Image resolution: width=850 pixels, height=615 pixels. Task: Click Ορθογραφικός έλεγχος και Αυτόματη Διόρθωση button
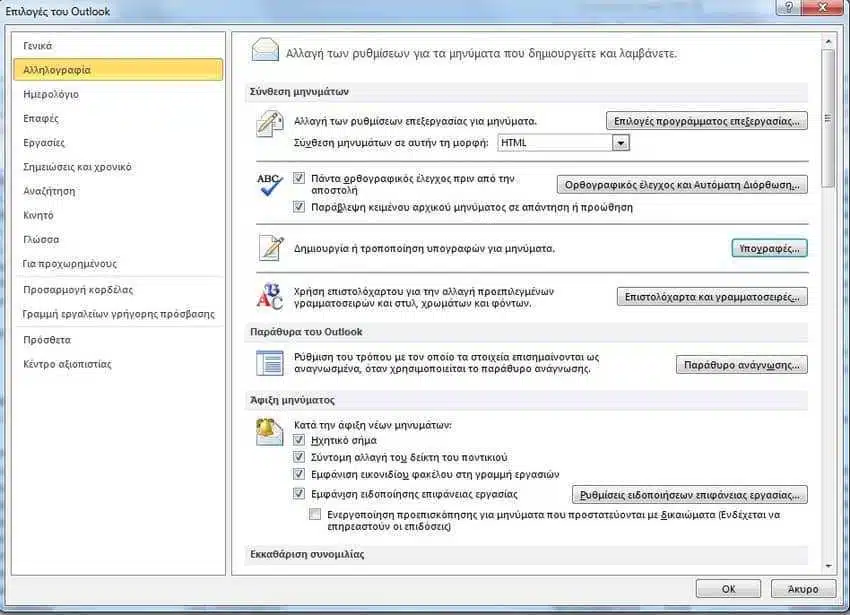point(682,184)
